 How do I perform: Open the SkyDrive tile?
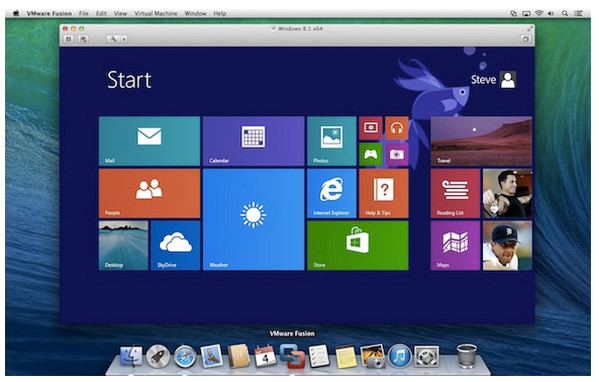click(175, 246)
